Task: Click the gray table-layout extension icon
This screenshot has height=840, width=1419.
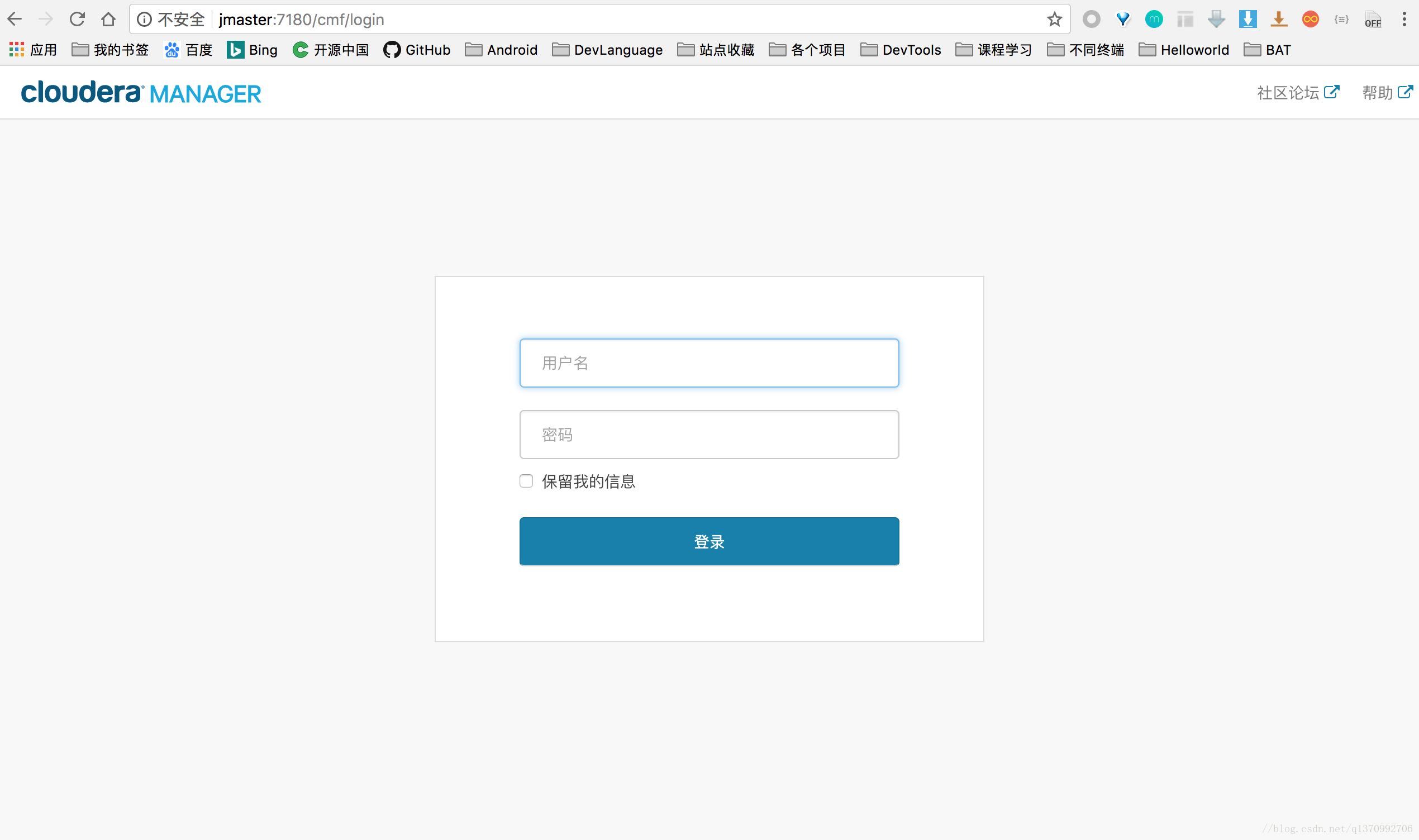Action: [x=1185, y=20]
